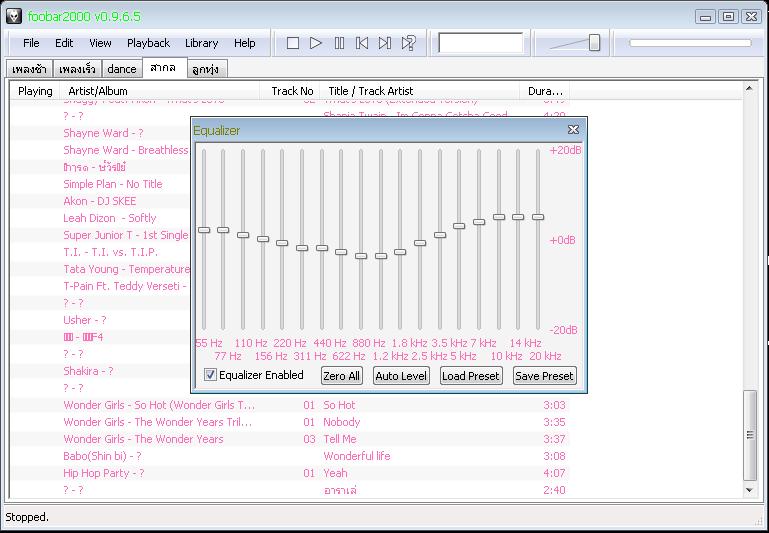Skip to the Next track
The image size is (769, 533).
pos(385,43)
